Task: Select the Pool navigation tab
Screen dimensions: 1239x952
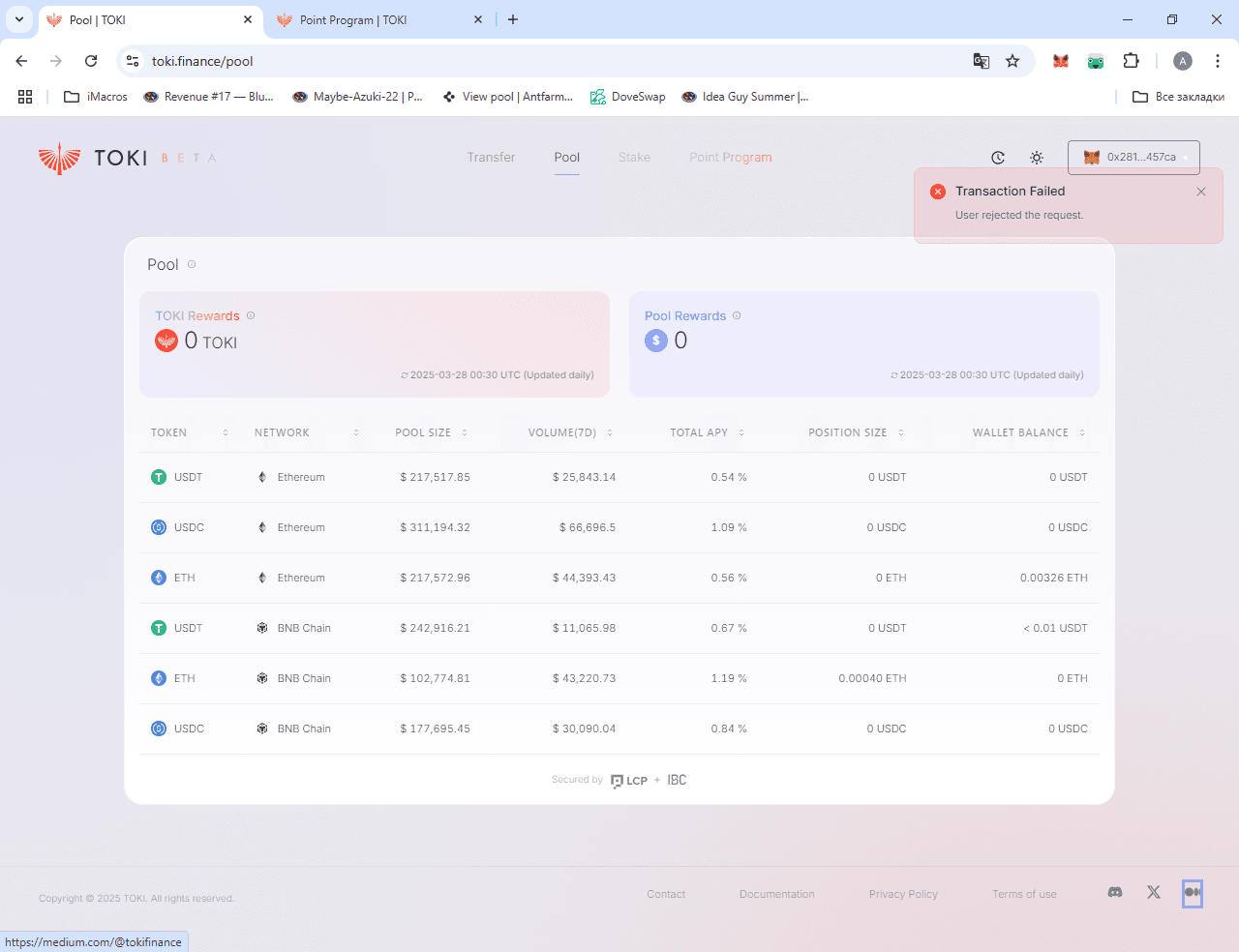Action: (x=567, y=157)
